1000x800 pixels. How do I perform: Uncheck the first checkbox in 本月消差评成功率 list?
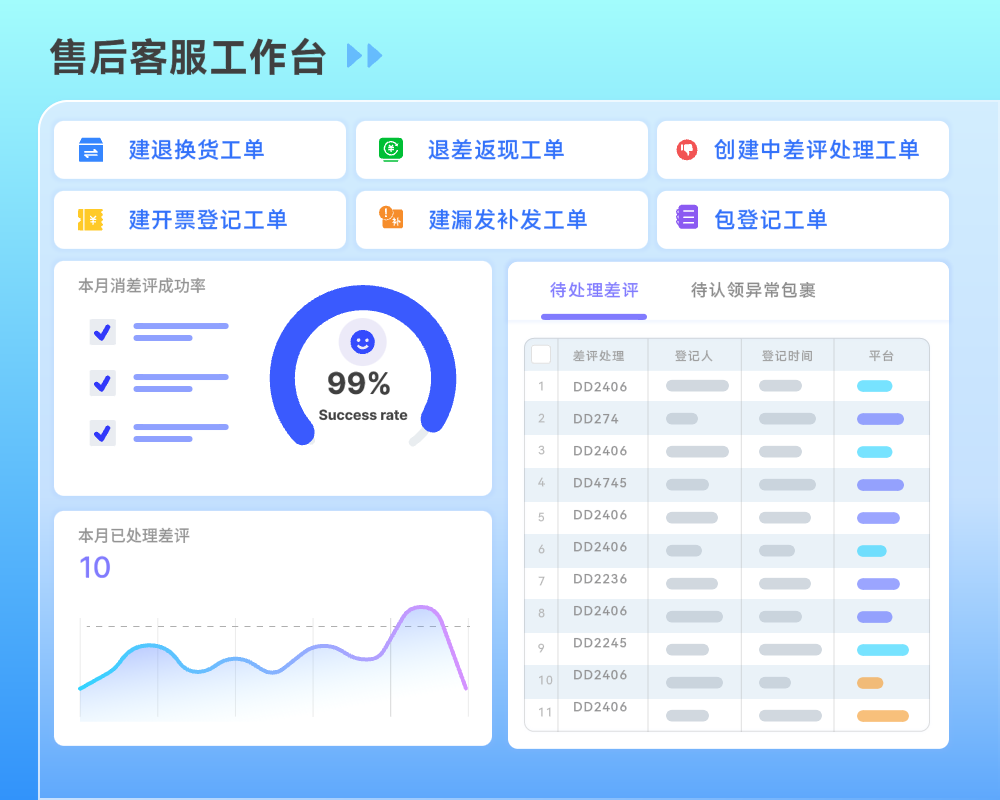click(x=102, y=332)
